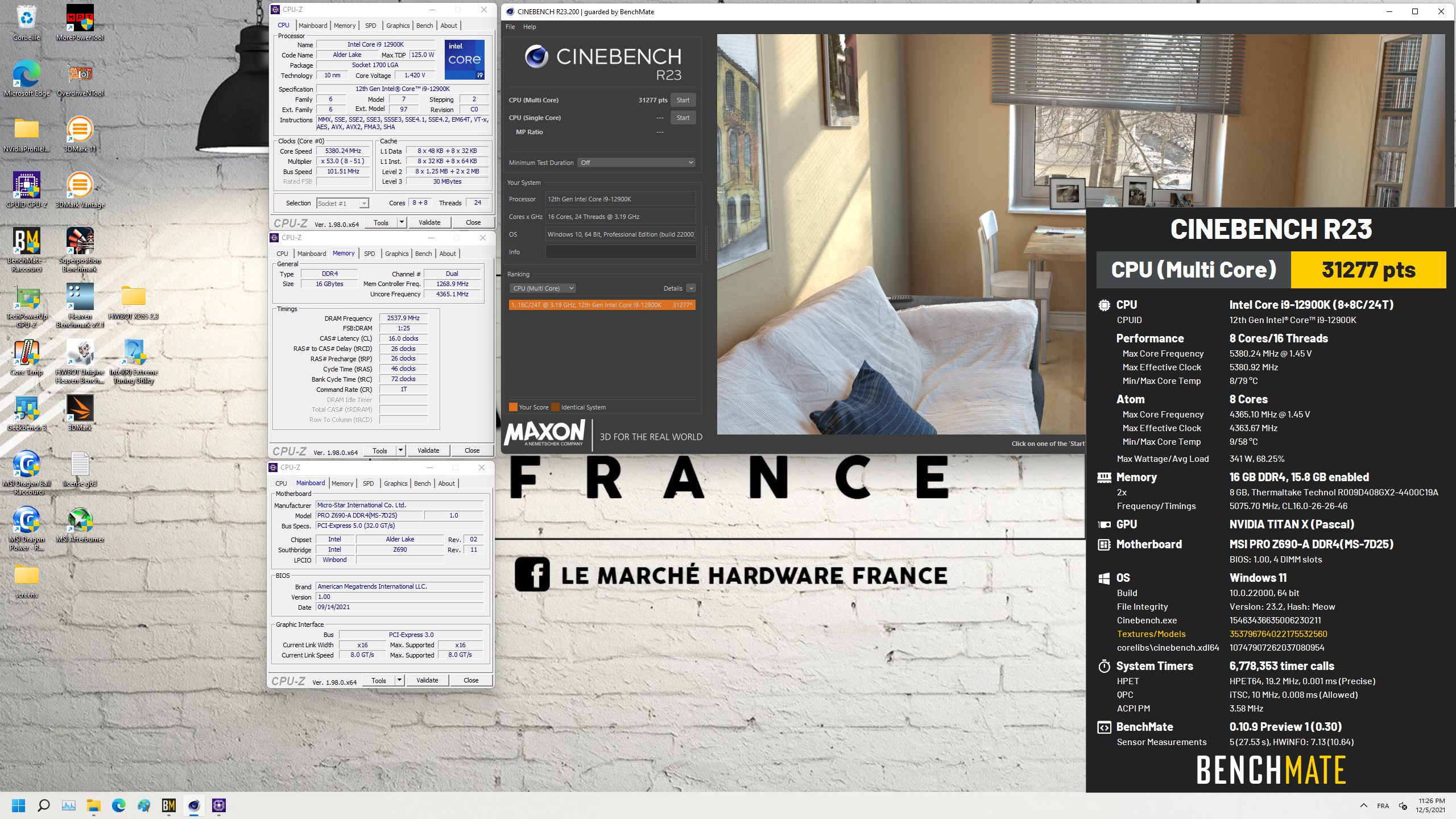Open the Socket #1 selection dropdown
1456x819 pixels.
(342, 202)
